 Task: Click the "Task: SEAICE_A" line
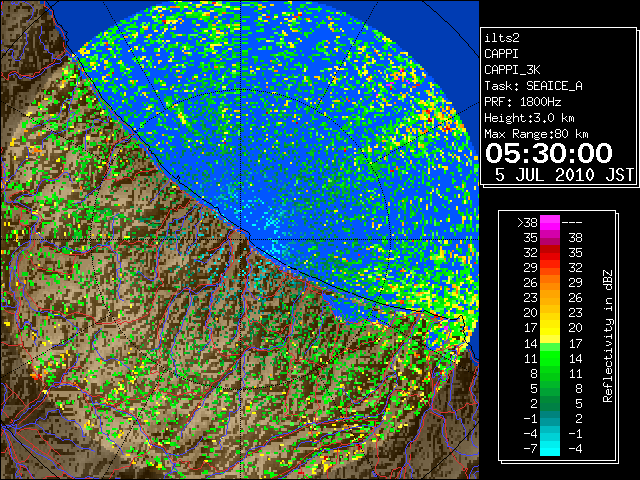tap(533, 86)
